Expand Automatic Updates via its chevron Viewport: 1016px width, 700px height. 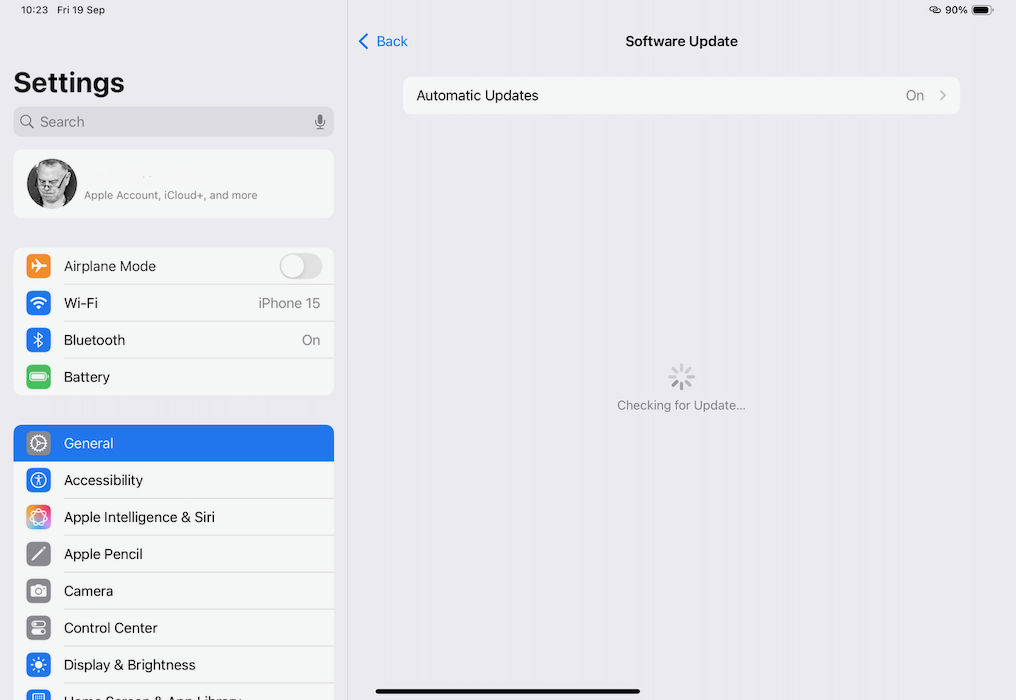(942, 96)
